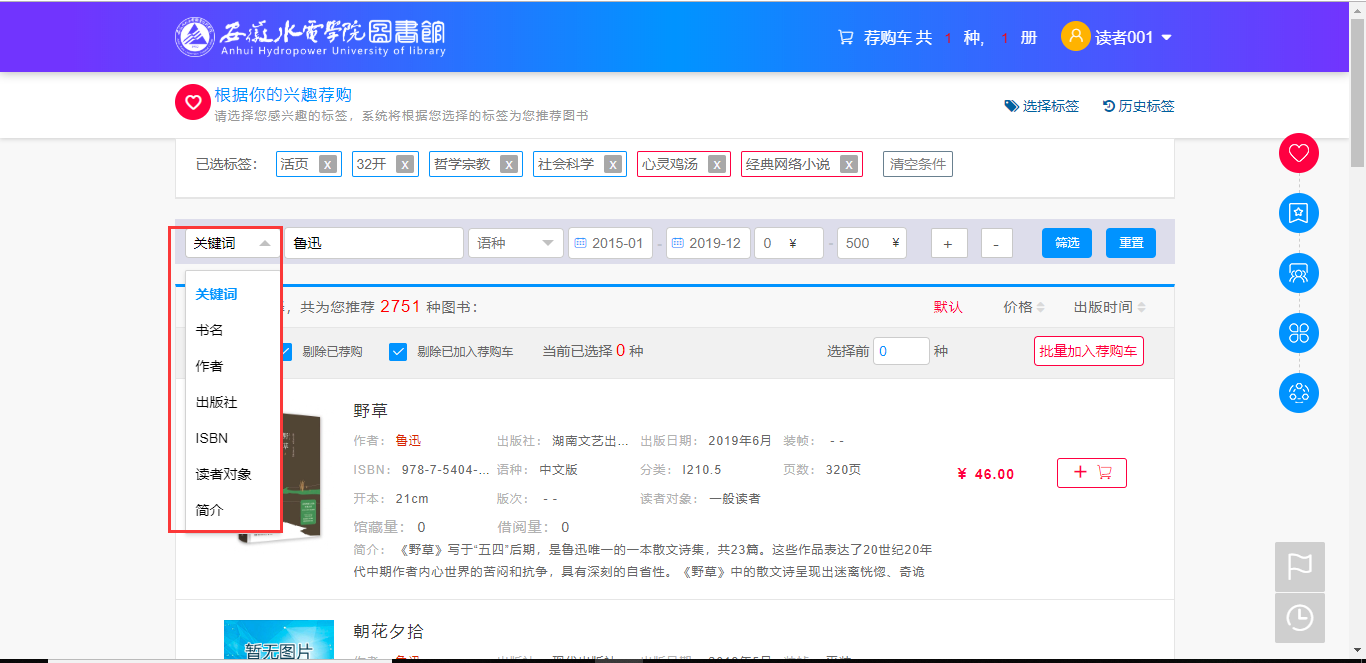The width and height of the screenshot is (1366, 663).
Task: Click the readers group icon in right sidebar
Action: (x=1298, y=273)
